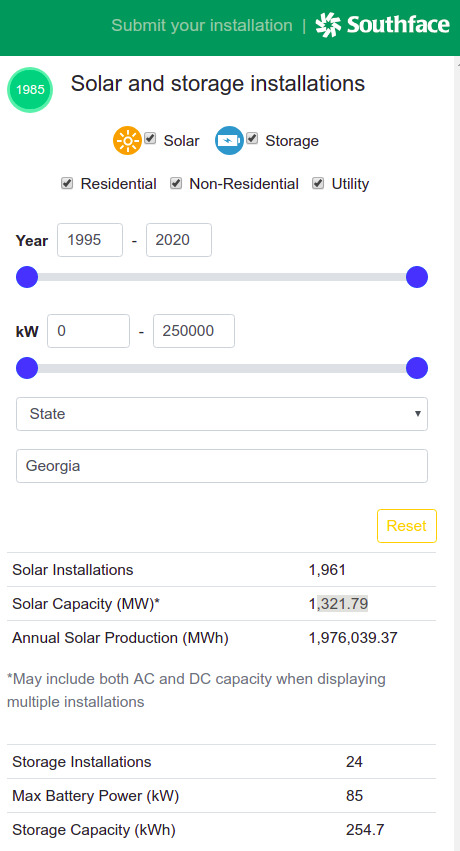The width and height of the screenshot is (460, 851).
Task: Click the Southface logo
Action: (382, 25)
